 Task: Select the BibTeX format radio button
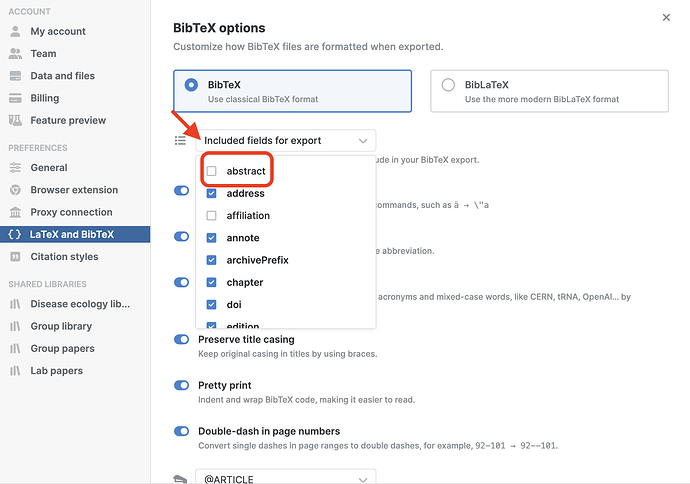pyautogui.click(x=191, y=84)
